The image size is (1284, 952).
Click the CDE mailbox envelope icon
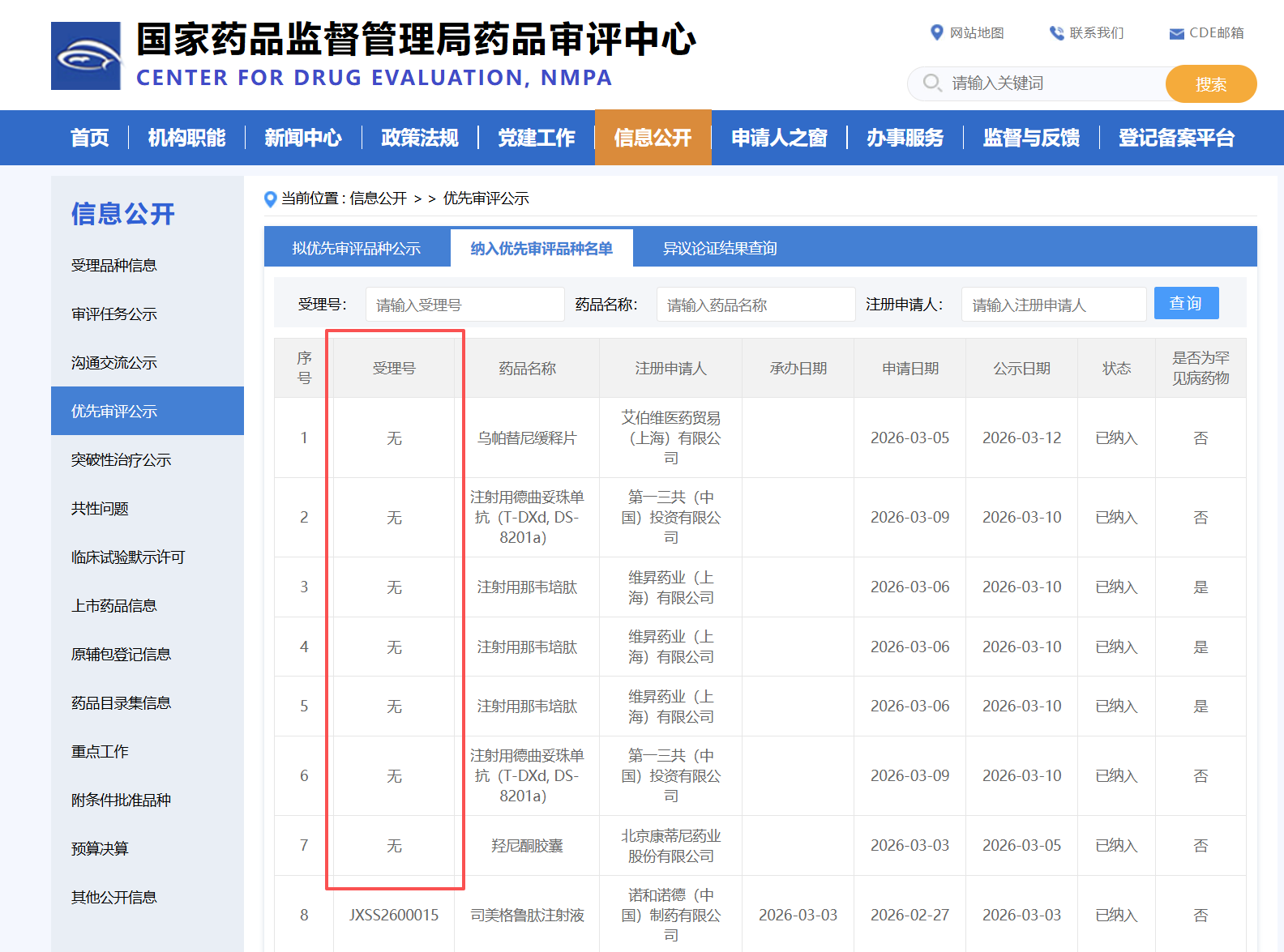[x=1176, y=33]
